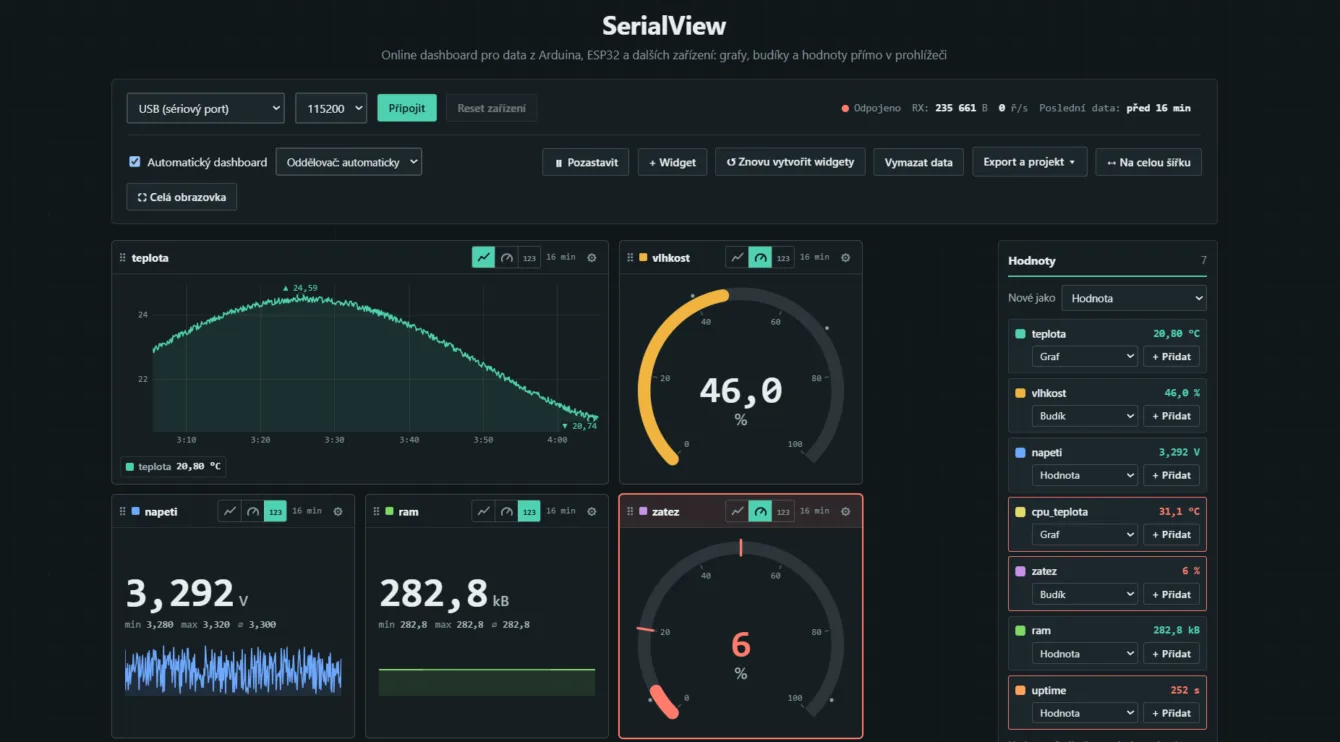The width and height of the screenshot is (1340, 742).
Task: Open settings gear of the ram widget
Action: (x=592, y=512)
